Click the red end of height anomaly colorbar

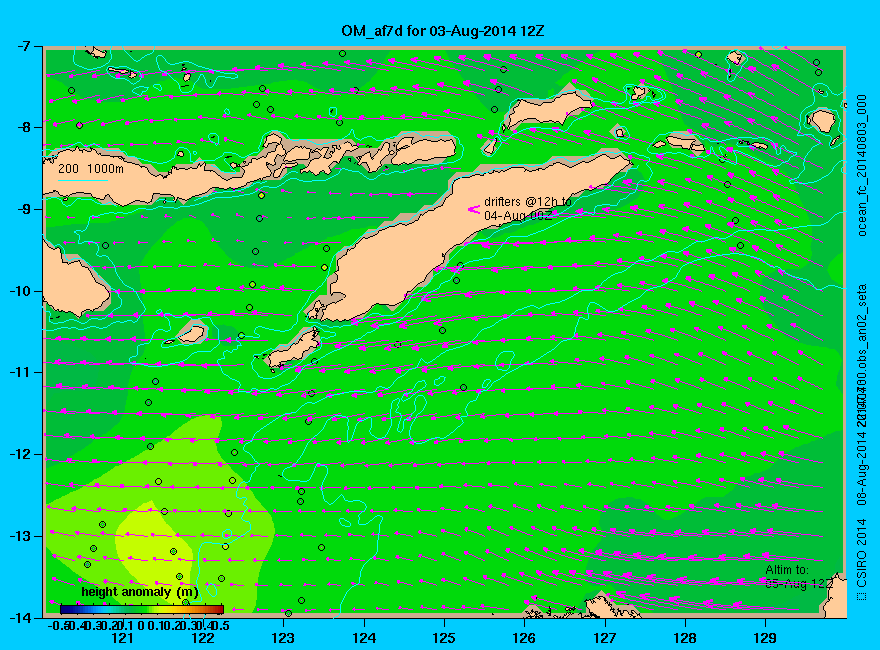click(221, 609)
